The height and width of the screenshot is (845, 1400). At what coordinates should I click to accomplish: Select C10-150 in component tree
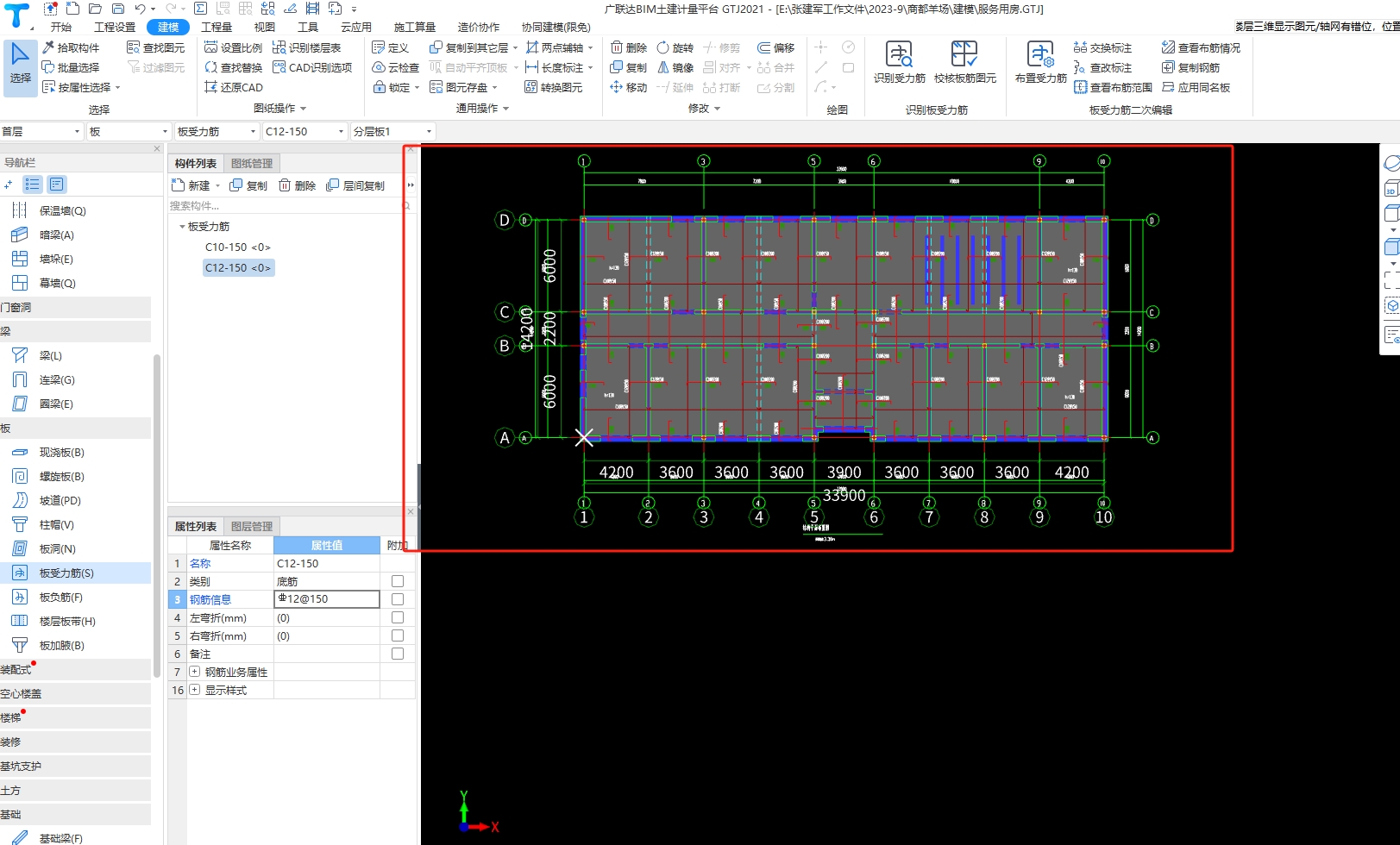pyautogui.click(x=238, y=247)
